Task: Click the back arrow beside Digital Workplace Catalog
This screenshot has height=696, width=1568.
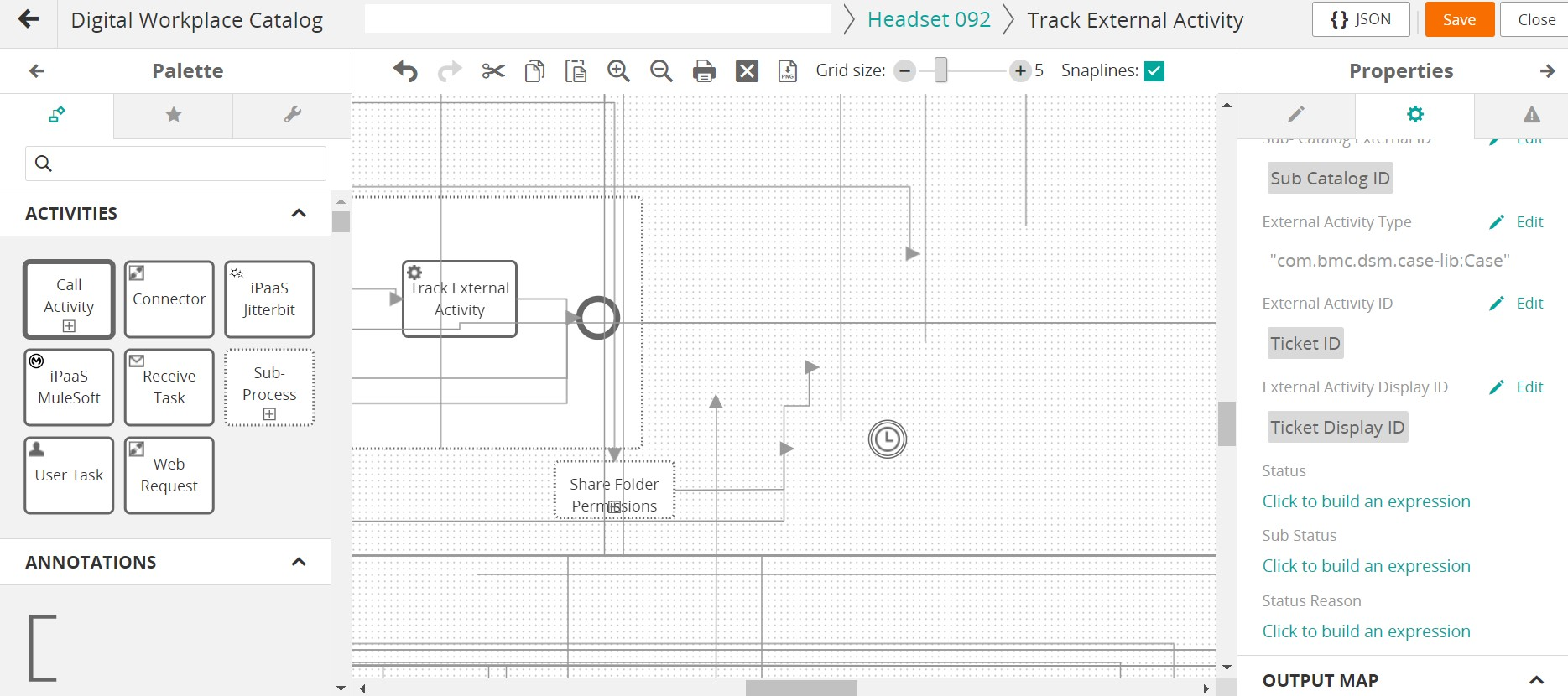Action: pos(29,19)
